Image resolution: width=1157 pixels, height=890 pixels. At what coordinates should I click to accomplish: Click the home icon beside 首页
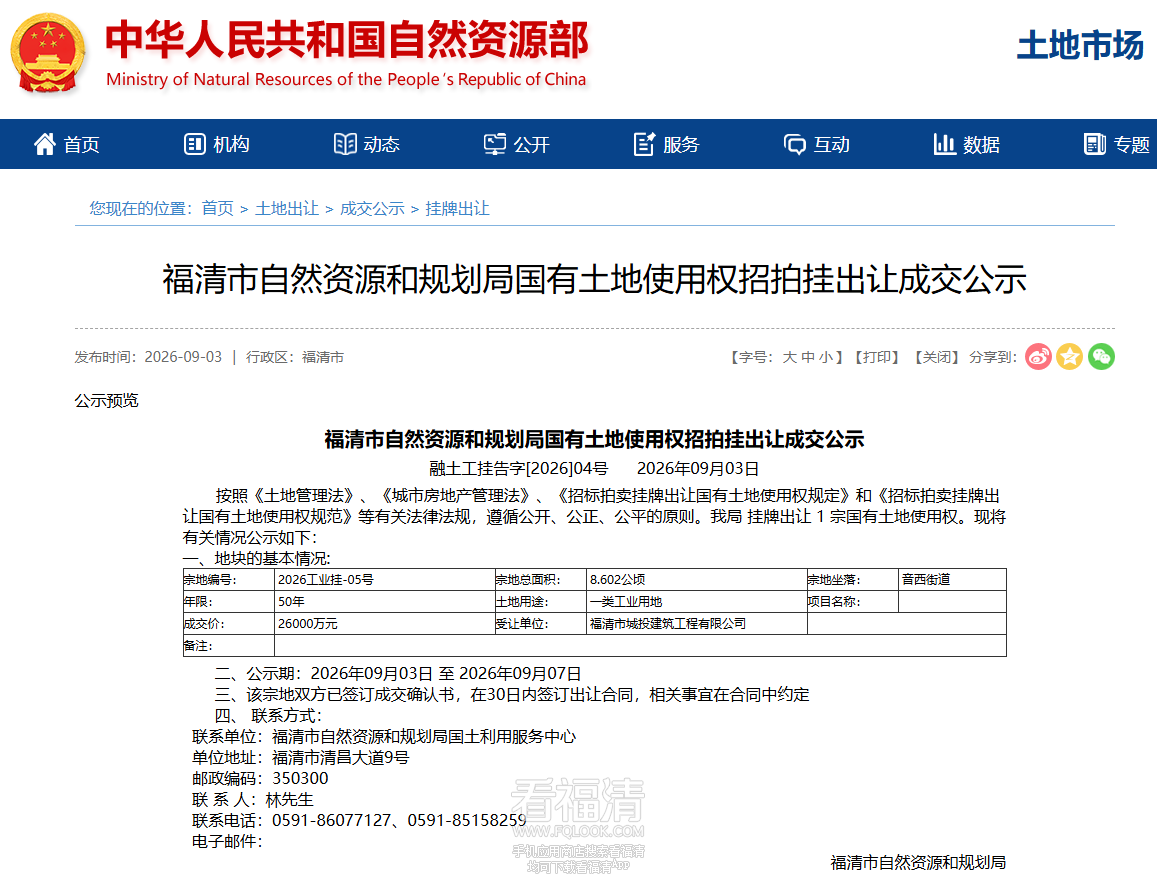tap(44, 144)
